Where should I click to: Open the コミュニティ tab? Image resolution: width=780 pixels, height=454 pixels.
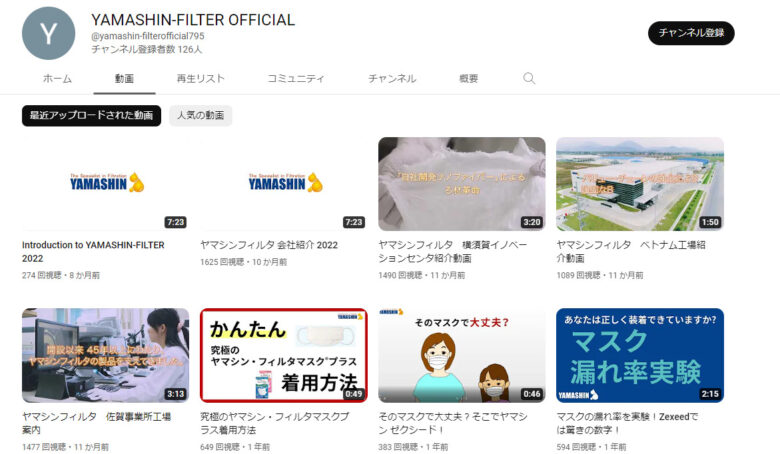tap(295, 78)
